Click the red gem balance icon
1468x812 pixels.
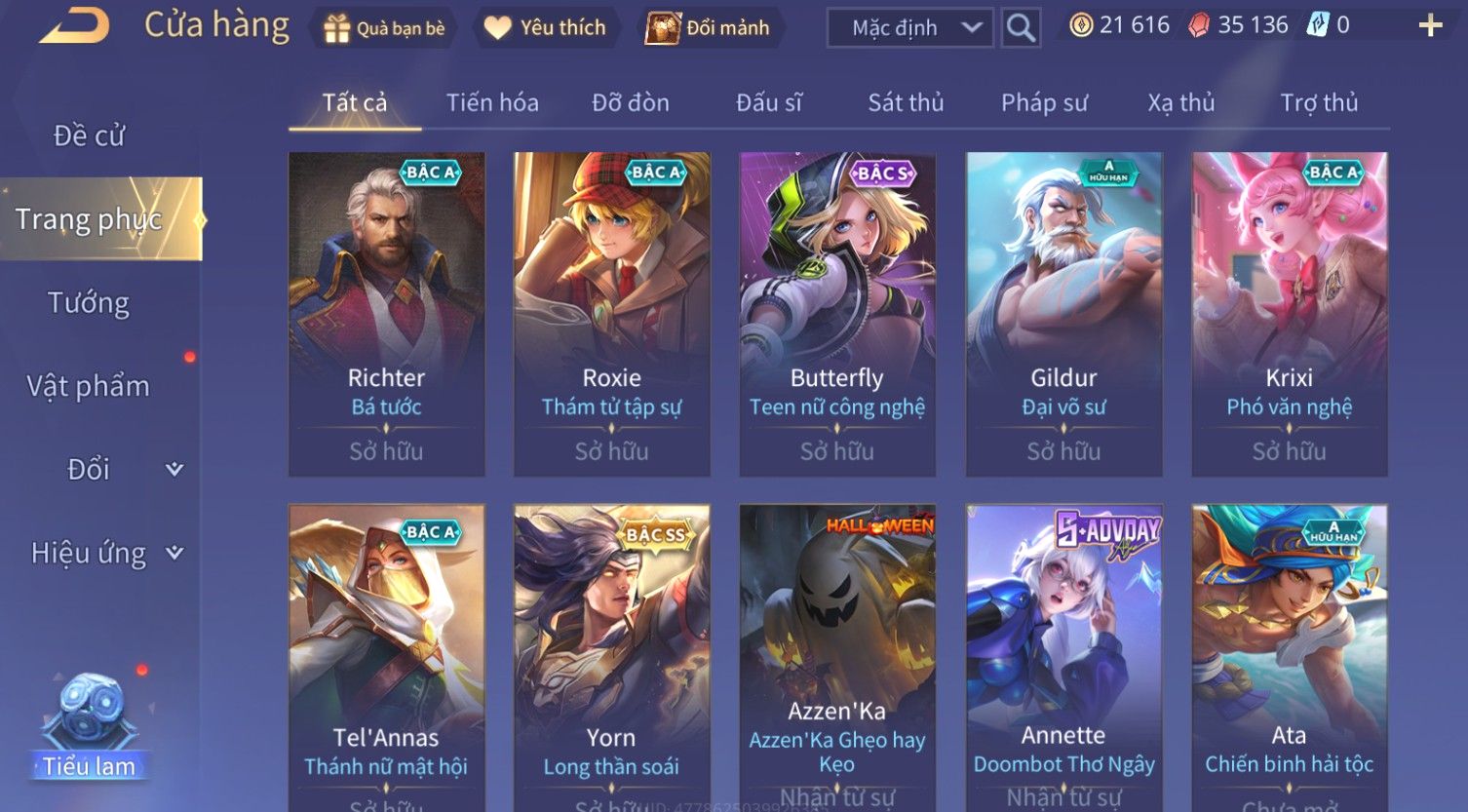(1199, 25)
